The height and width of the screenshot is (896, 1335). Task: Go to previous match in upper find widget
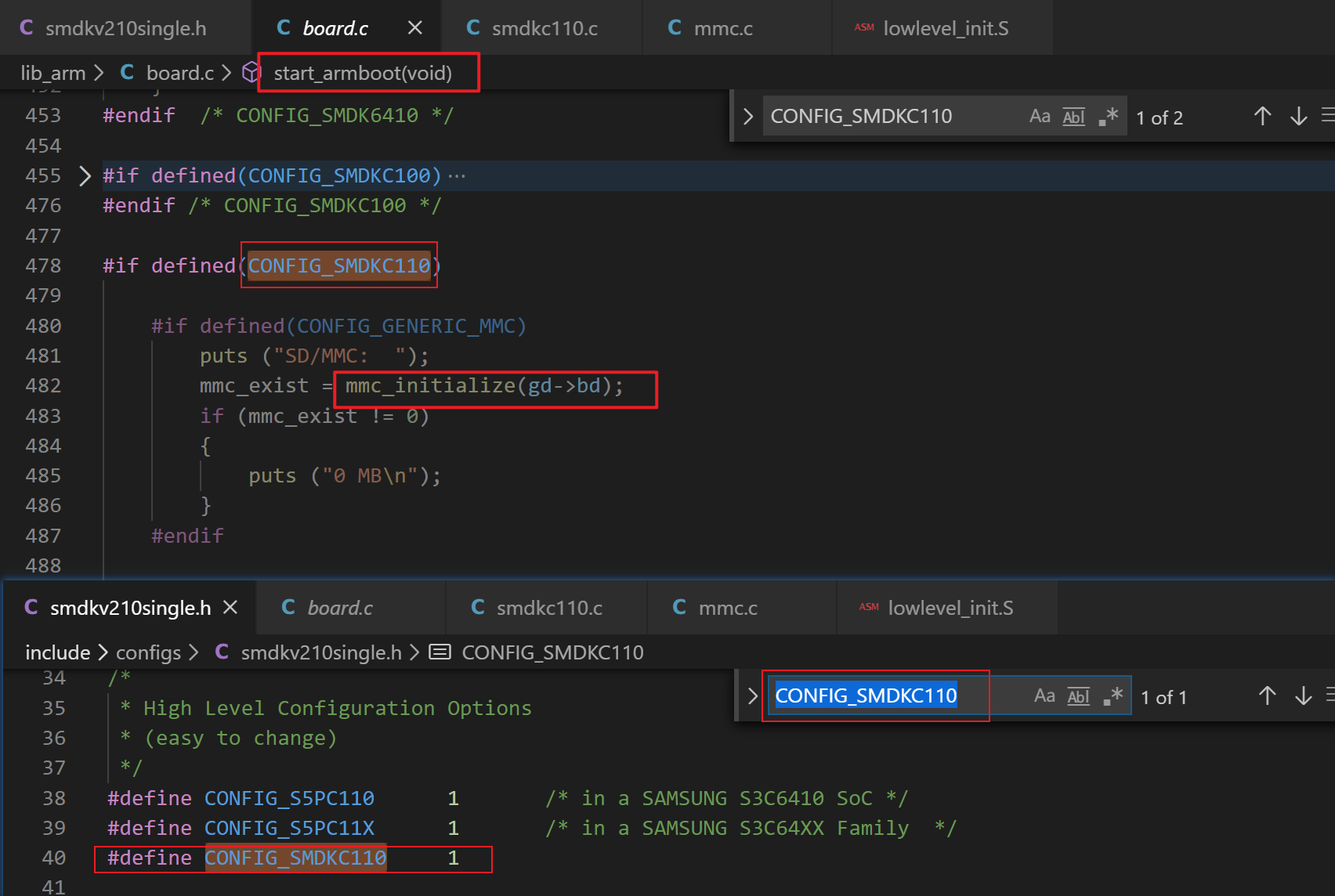tap(1262, 117)
